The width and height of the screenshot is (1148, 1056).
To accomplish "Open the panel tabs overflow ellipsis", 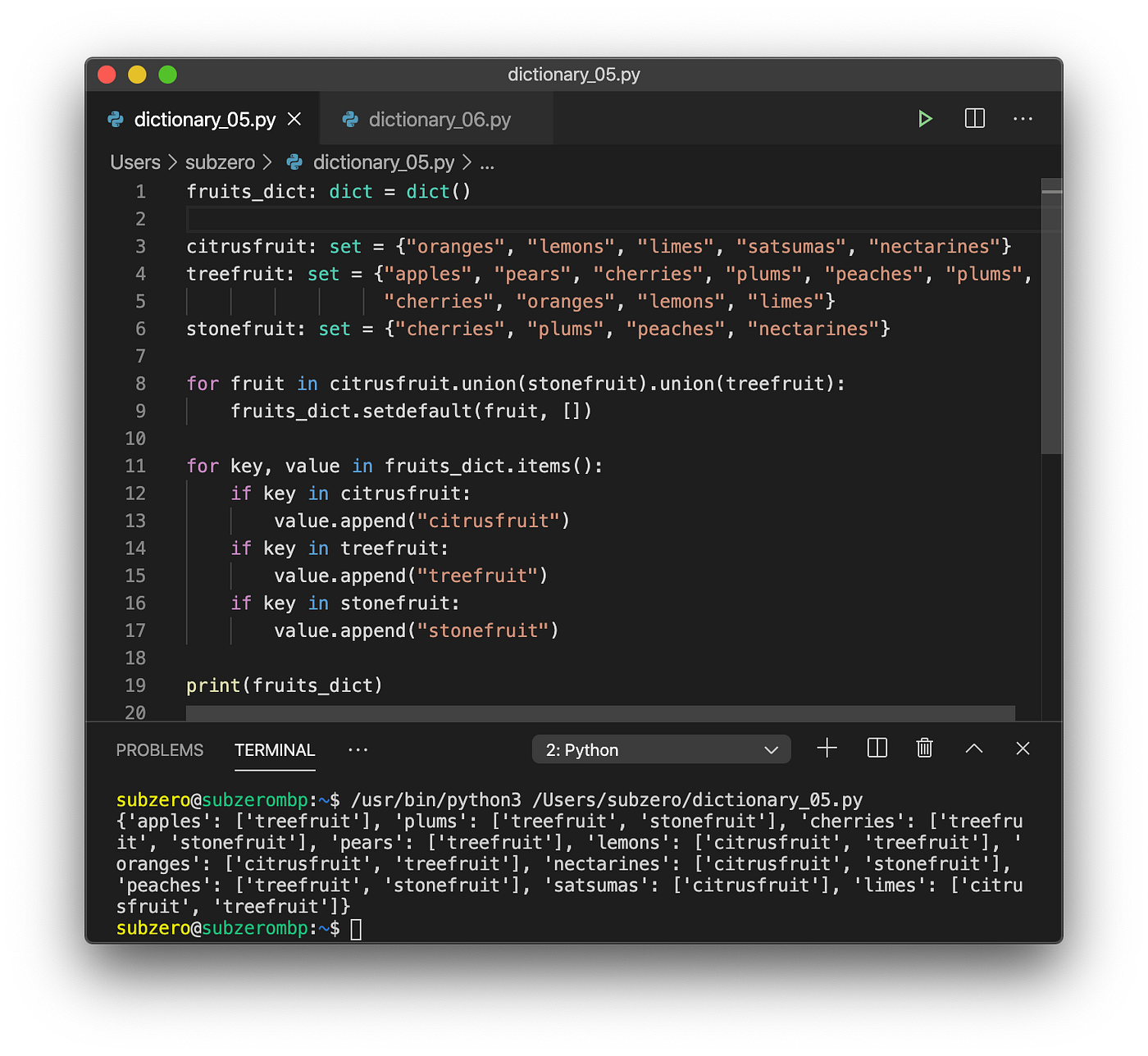I will (358, 749).
